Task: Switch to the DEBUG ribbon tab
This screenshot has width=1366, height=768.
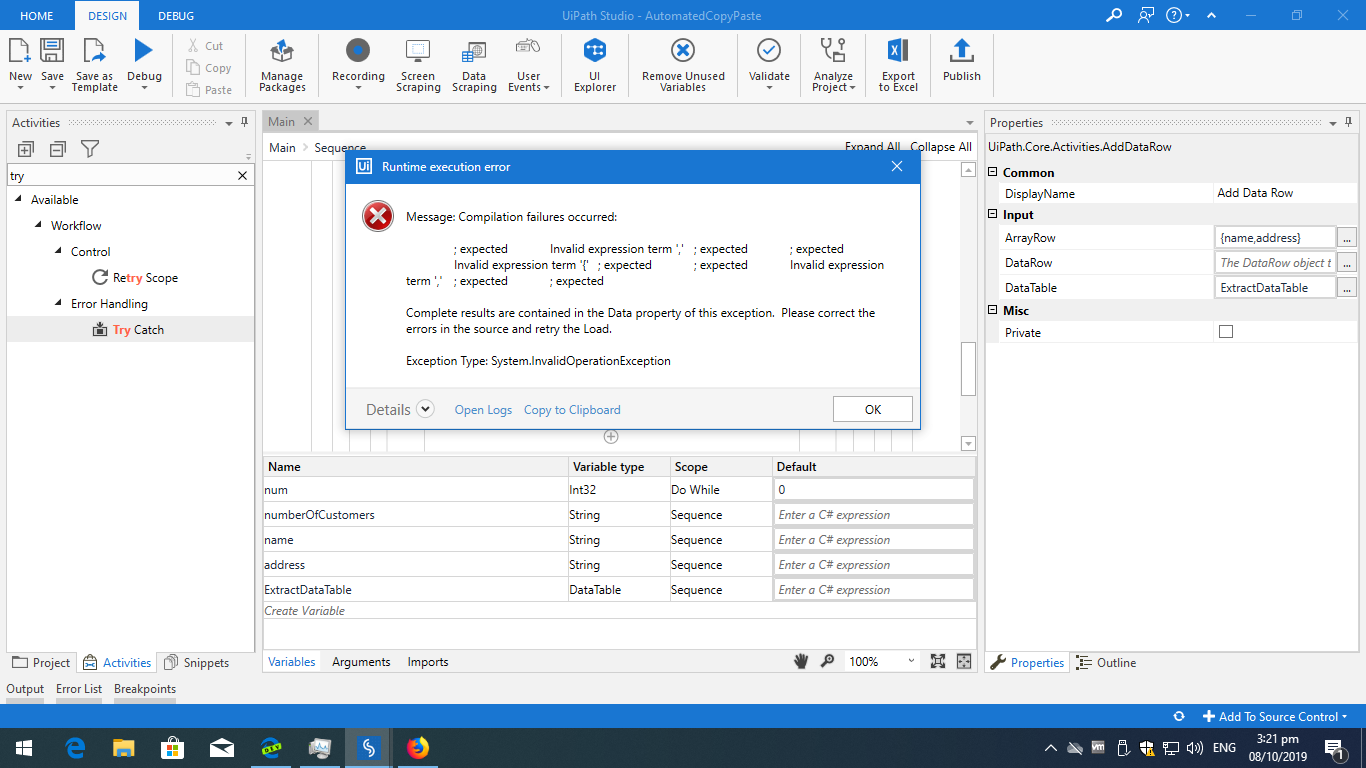Action: 176,15
